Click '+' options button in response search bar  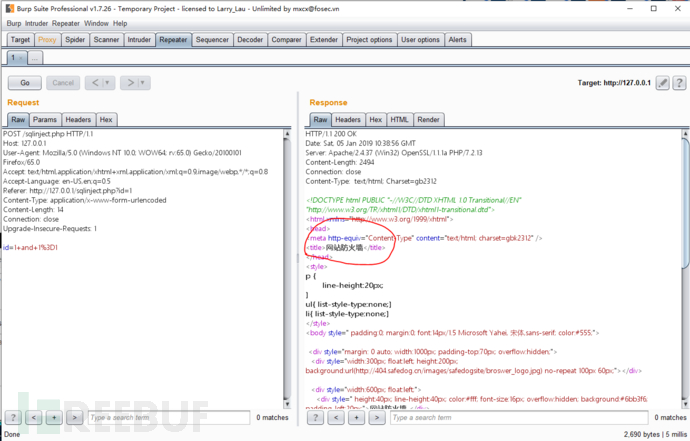tap(355, 417)
